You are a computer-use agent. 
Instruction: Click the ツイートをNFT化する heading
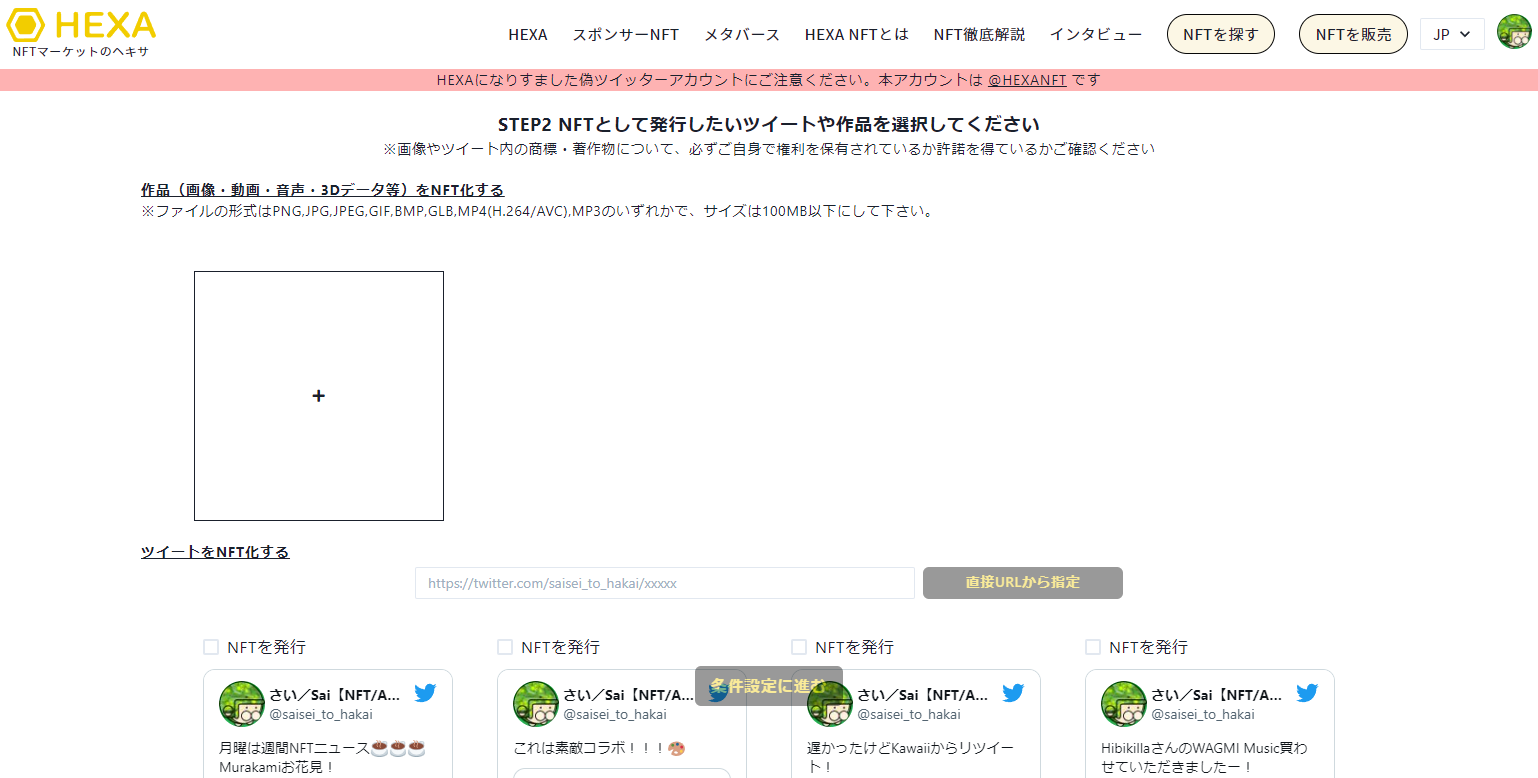point(215,552)
